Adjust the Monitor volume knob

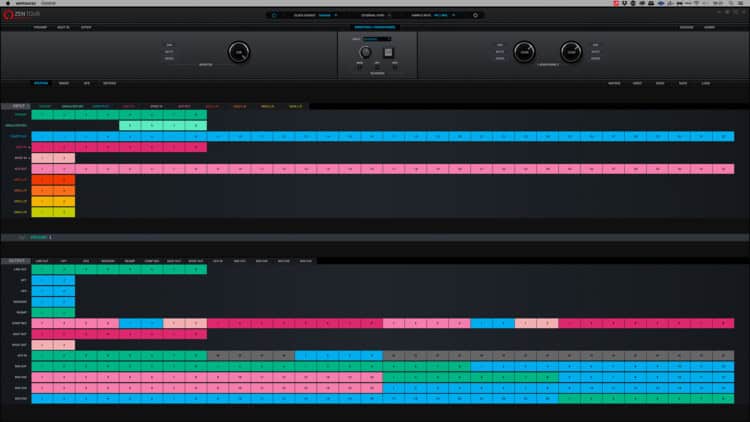tap(239, 52)
